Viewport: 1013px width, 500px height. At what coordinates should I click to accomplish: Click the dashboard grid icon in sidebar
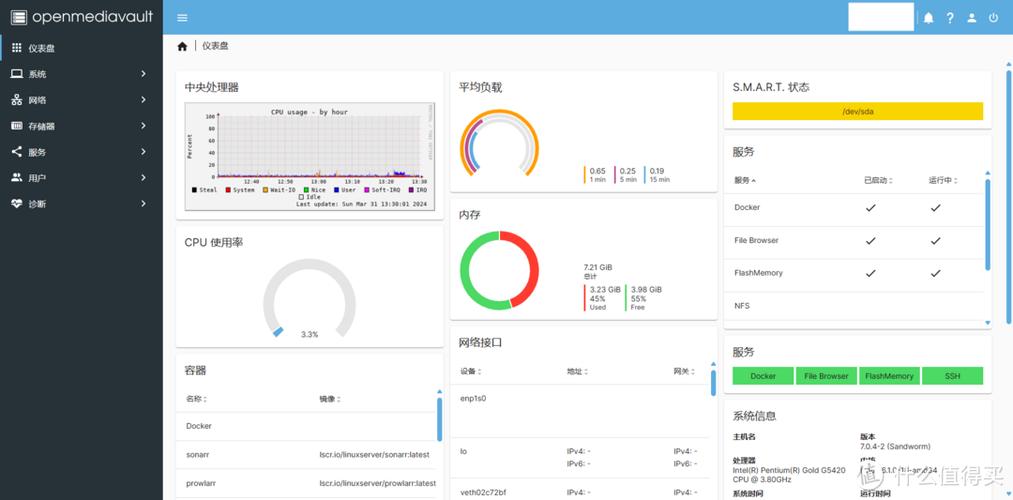(17, 48)
